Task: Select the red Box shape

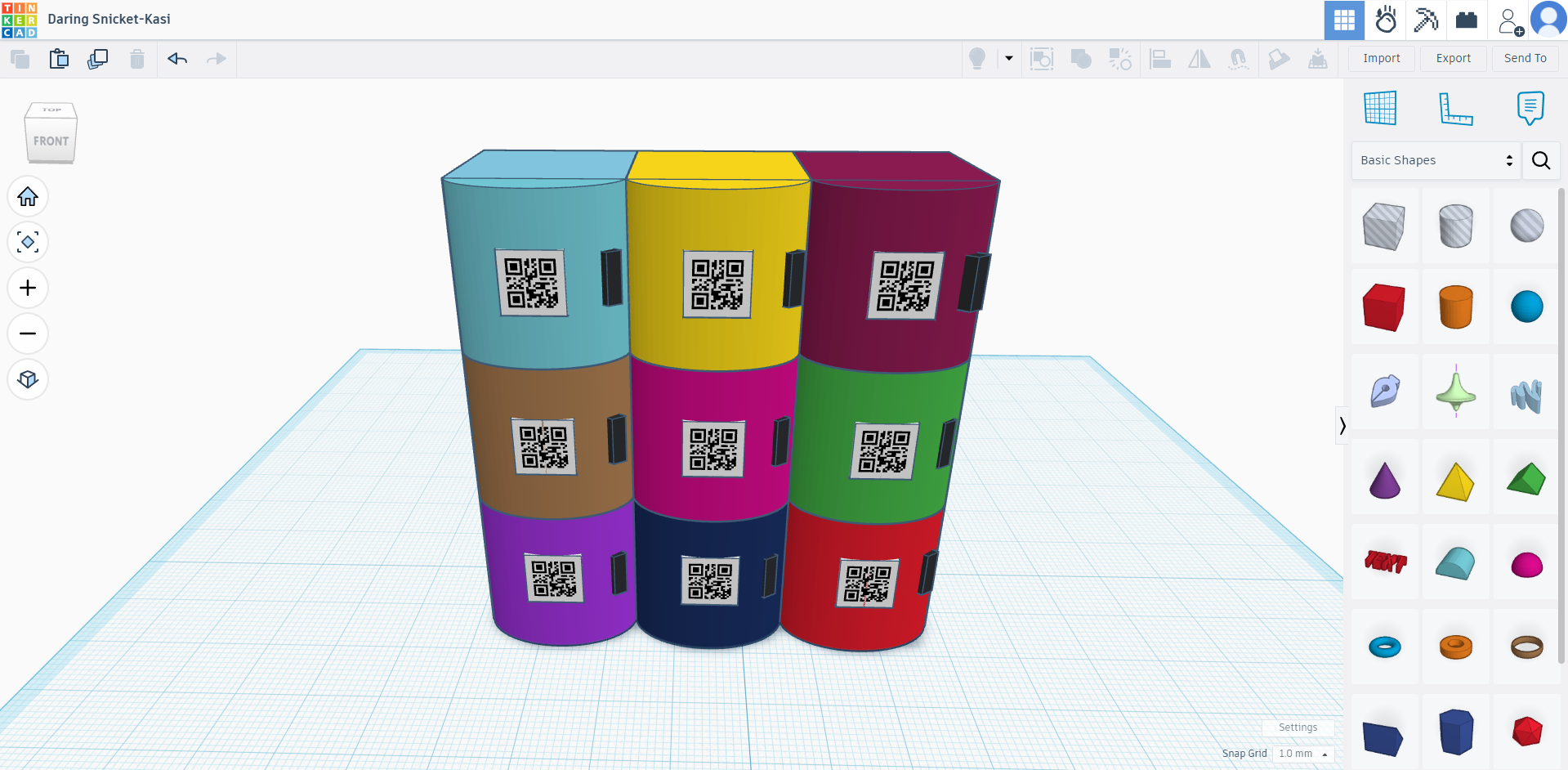Action: (x=1384, y=307)
